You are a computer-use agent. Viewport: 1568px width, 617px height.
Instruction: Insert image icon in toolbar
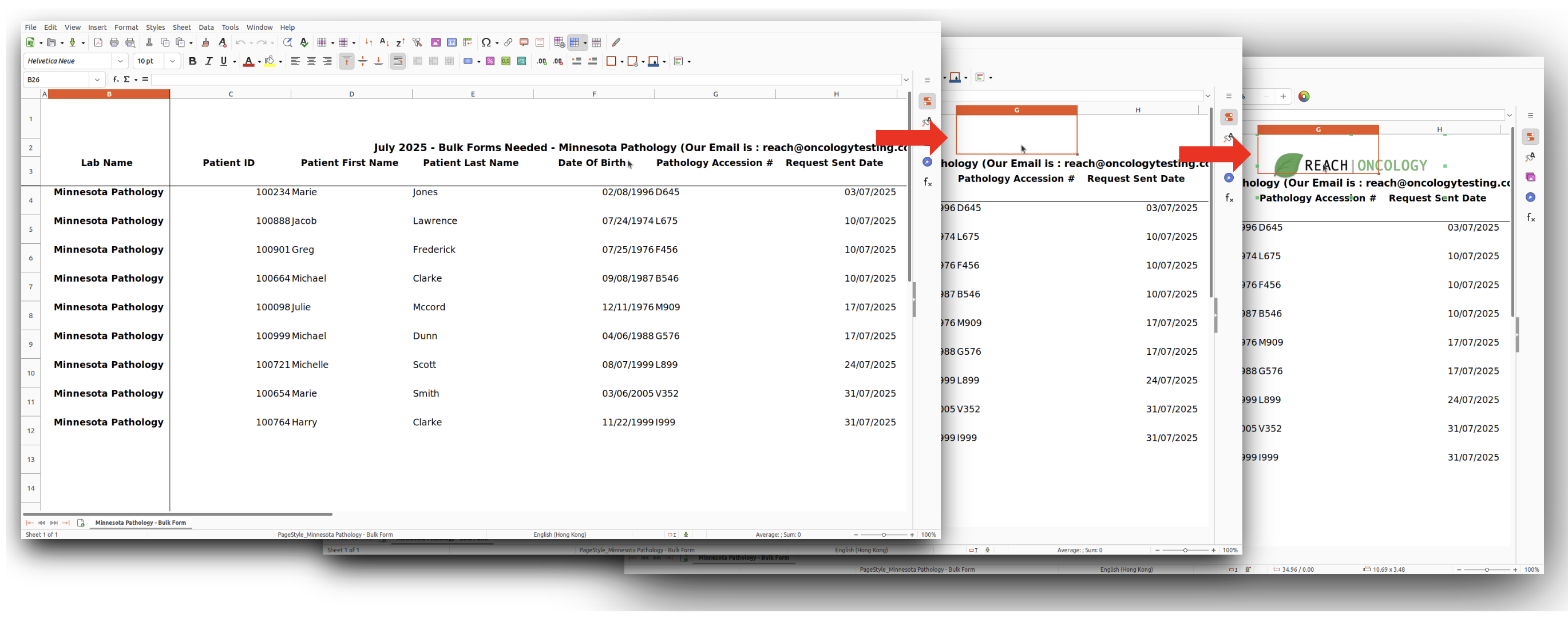436,42
